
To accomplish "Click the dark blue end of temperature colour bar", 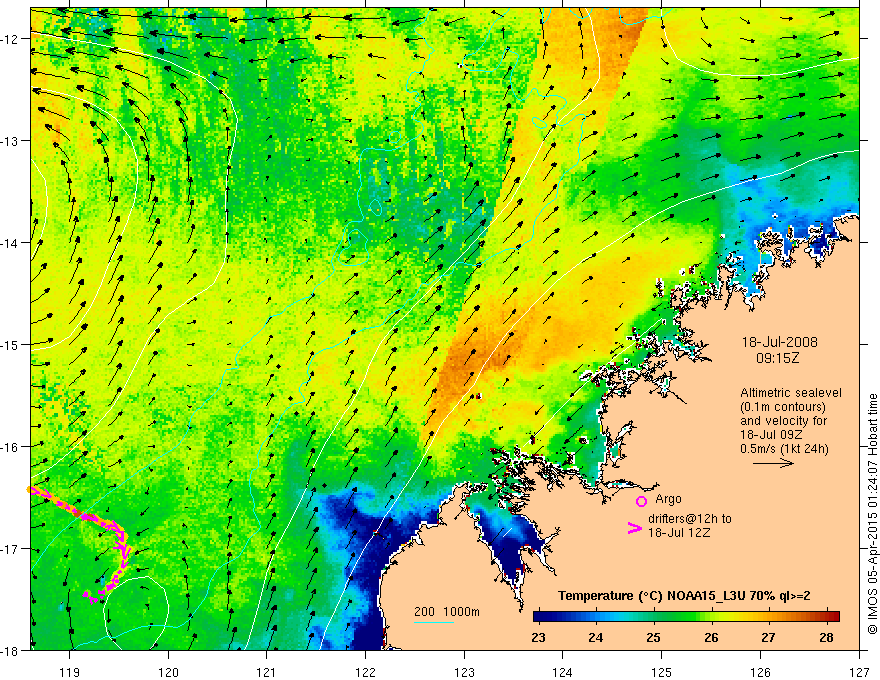I will point(539,616).
